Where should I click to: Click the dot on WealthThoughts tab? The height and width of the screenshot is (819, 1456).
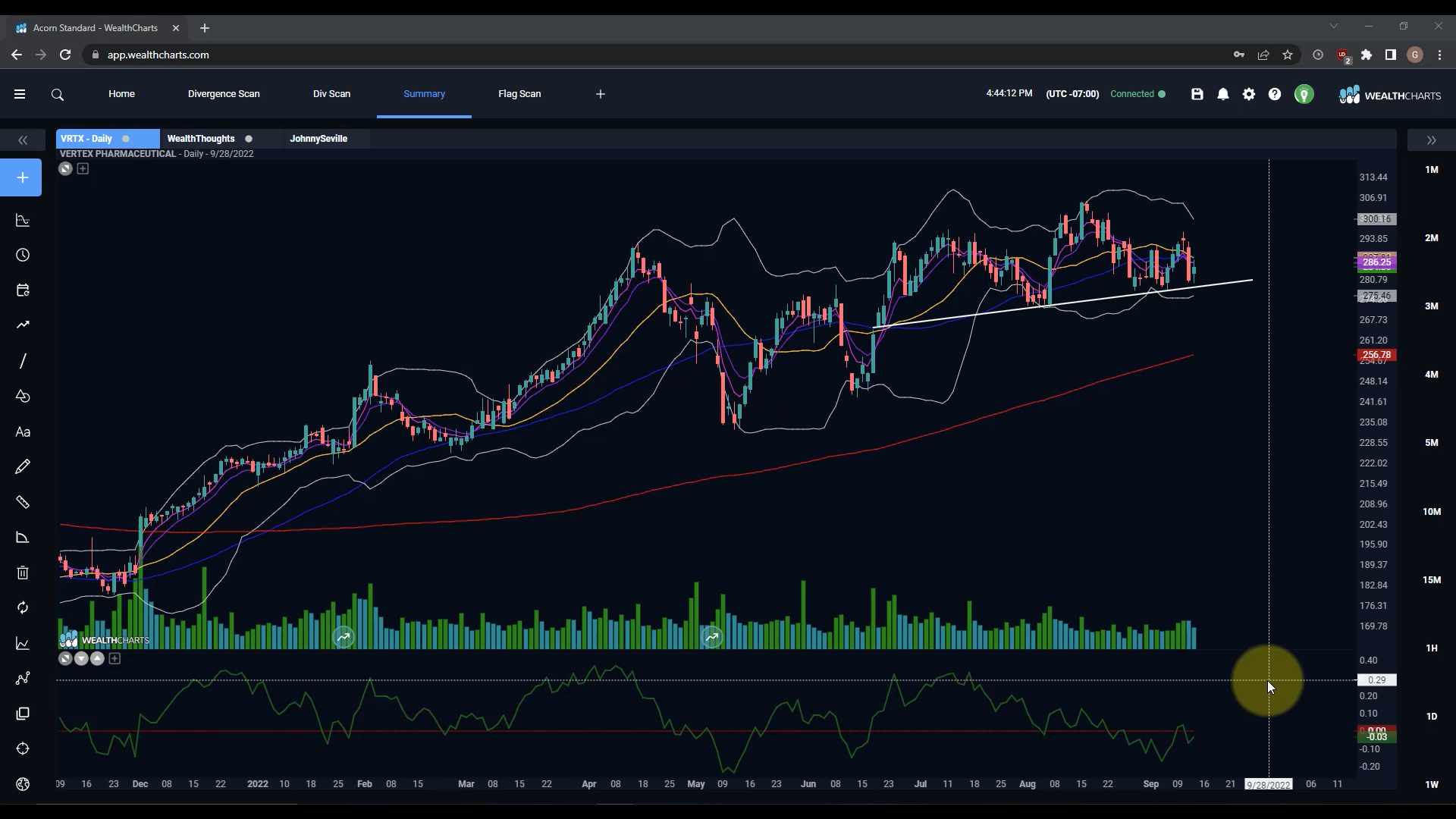coord(249,139)
